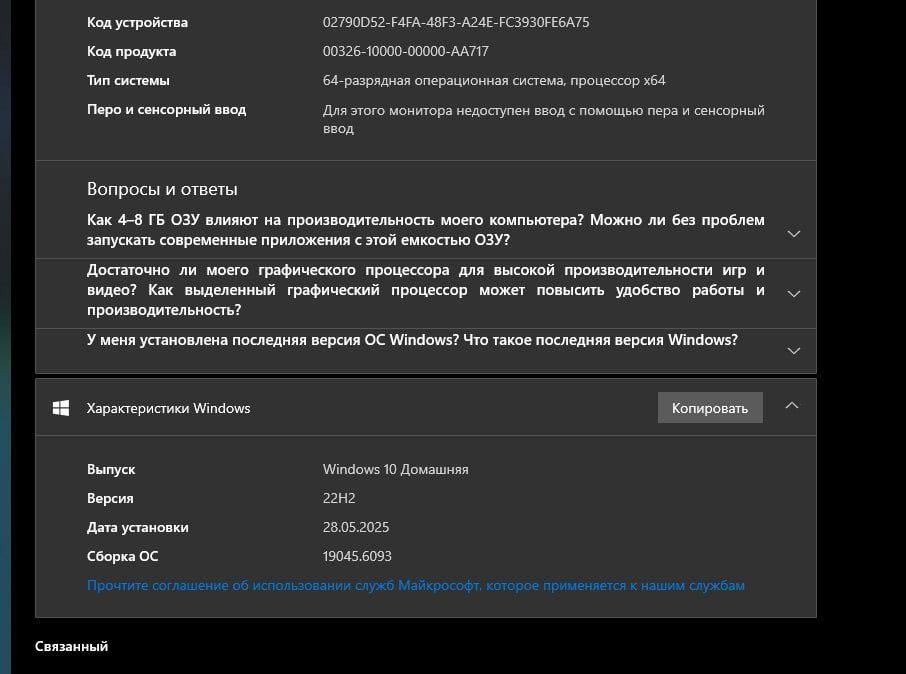Click the Сборка ОС label
The image size is (906, 674).
coord(122,556)
